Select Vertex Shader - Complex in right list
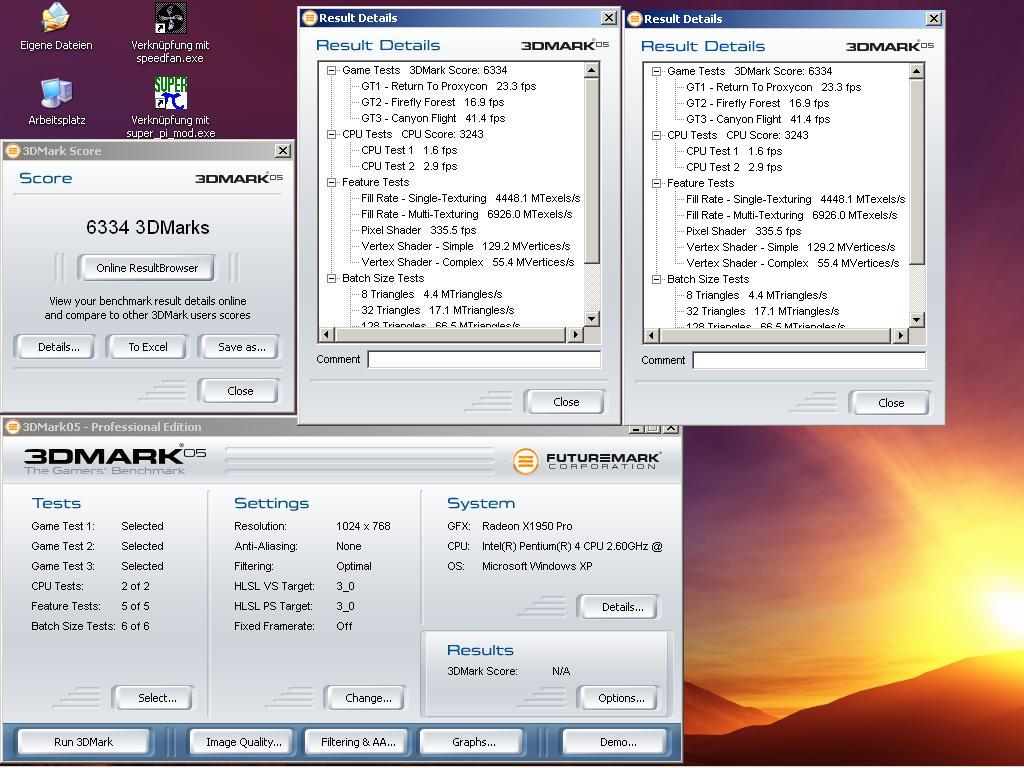1024x768 pixels. coord(792,263)
